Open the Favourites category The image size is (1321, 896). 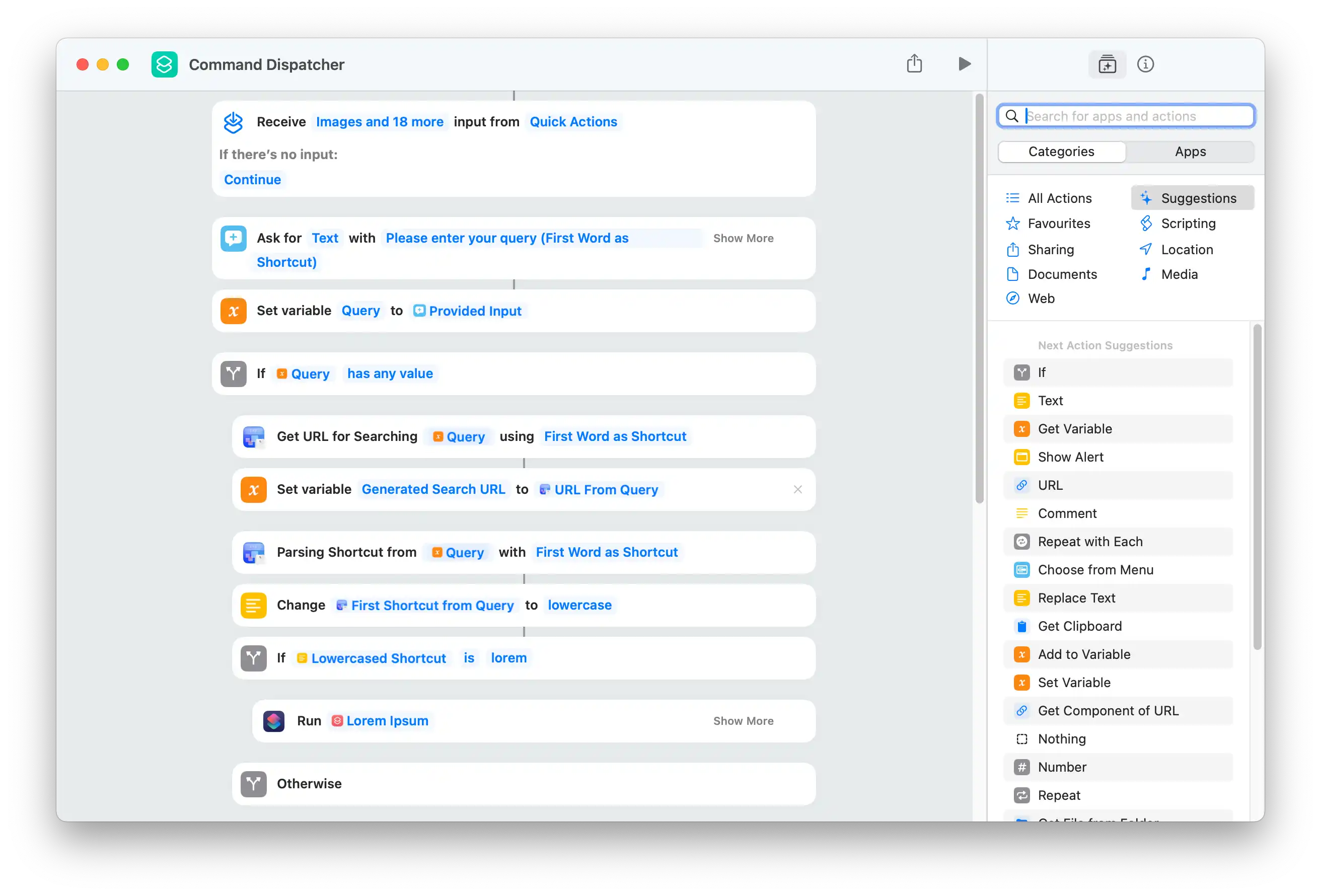click(1058, 223)
